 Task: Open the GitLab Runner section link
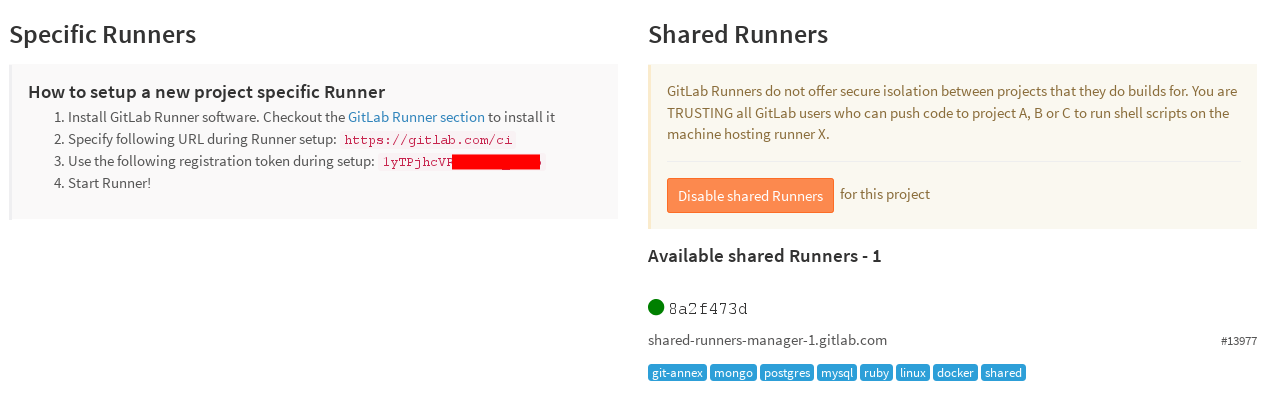[416, 117]
